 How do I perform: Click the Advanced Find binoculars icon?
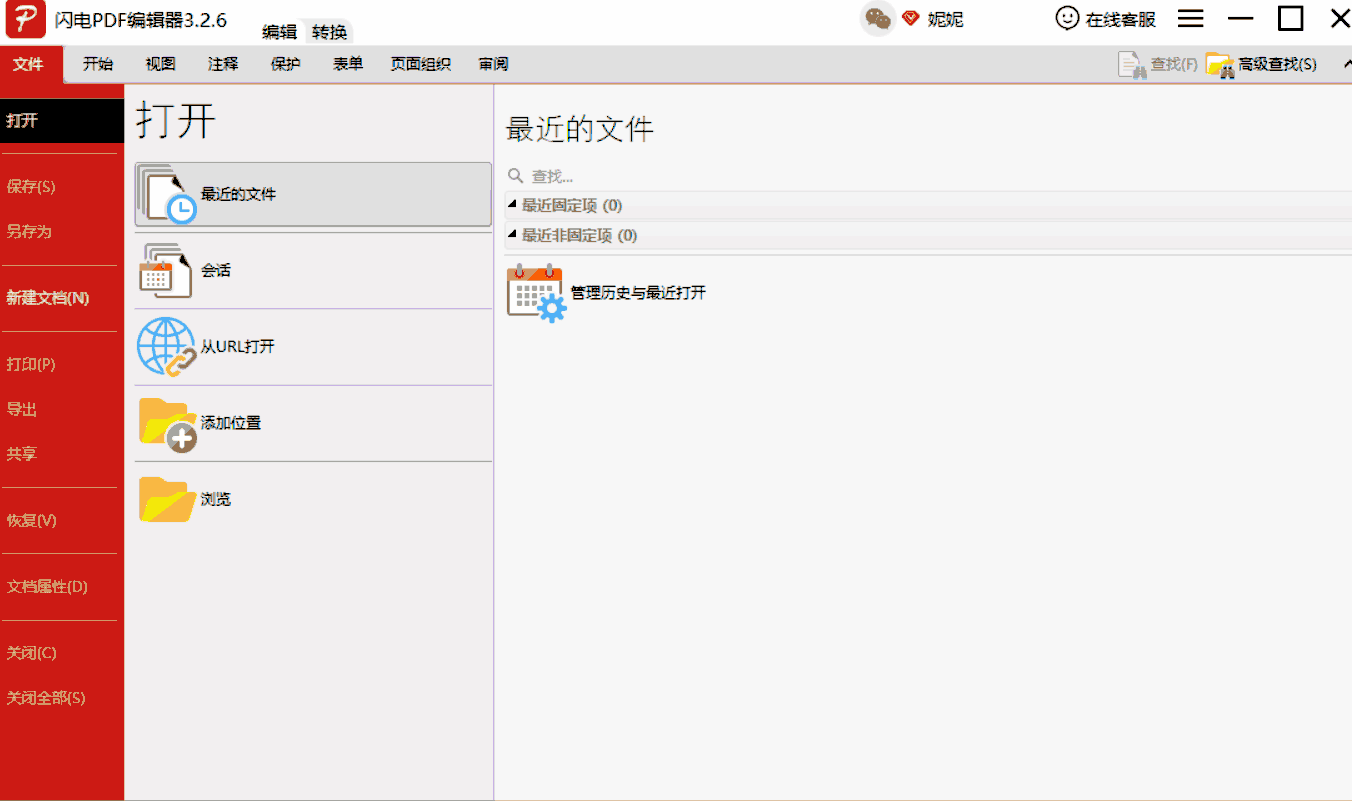1219,65
